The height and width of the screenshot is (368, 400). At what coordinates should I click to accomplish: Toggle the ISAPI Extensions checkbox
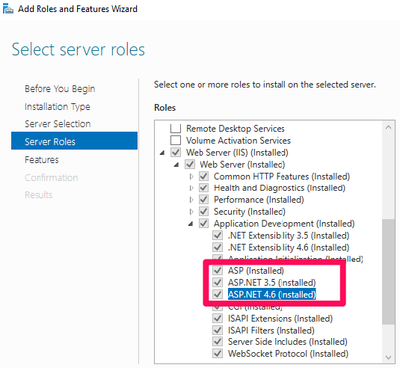218,318
